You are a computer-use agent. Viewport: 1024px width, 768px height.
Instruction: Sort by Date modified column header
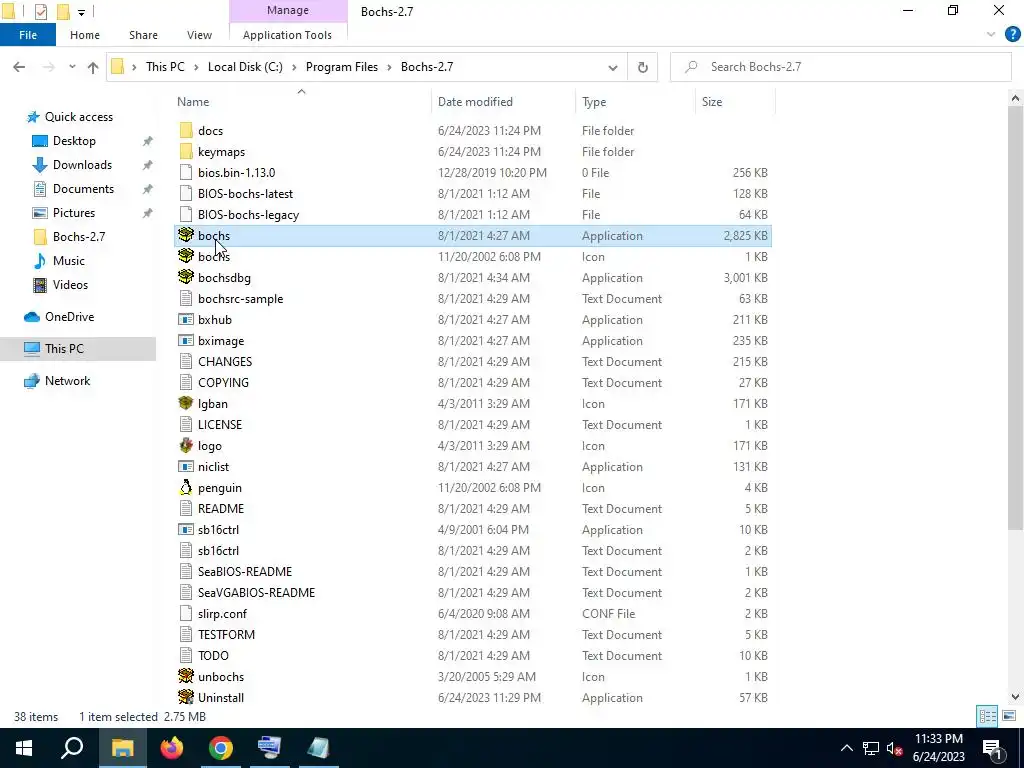pos(475,102)
